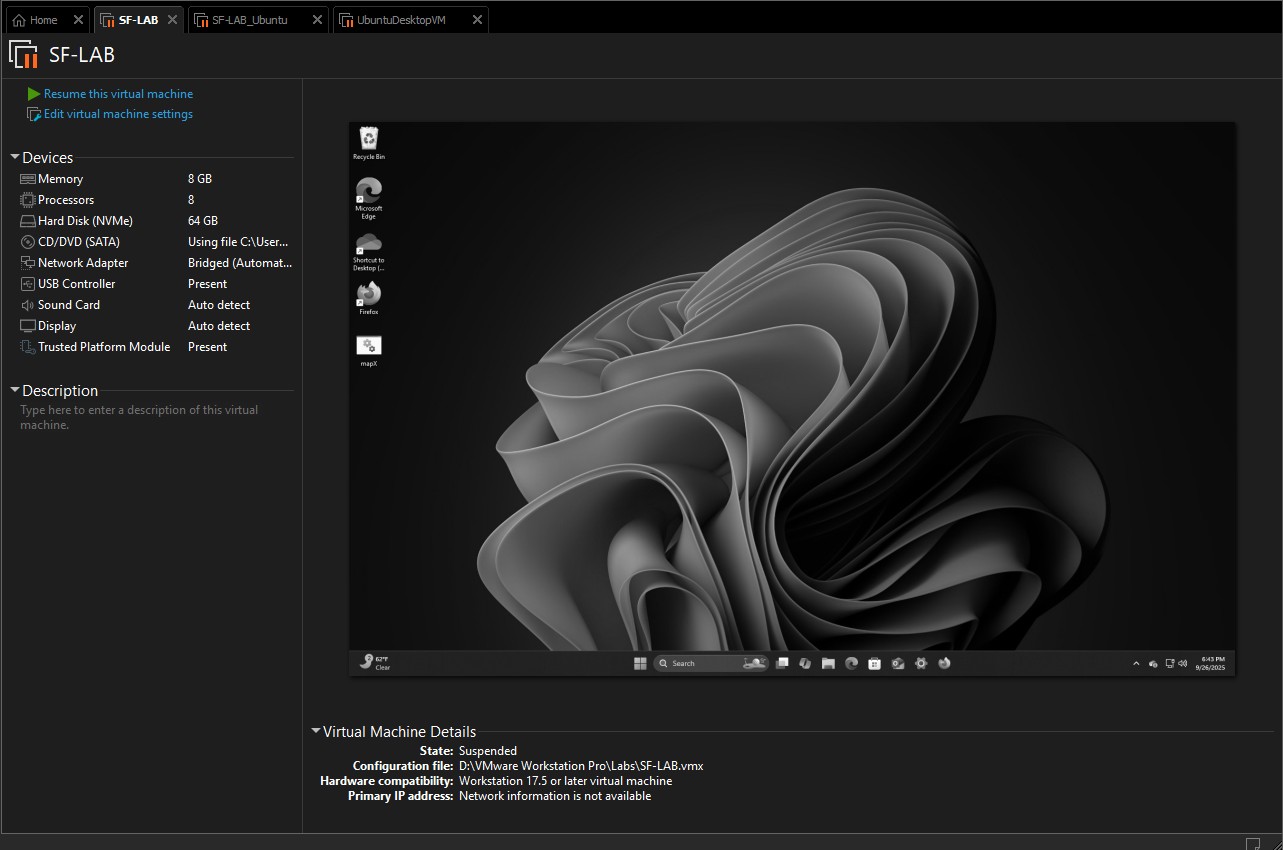Select the Network Adapter icon
The image size is (1283, 850).
(x=28, y=263)
